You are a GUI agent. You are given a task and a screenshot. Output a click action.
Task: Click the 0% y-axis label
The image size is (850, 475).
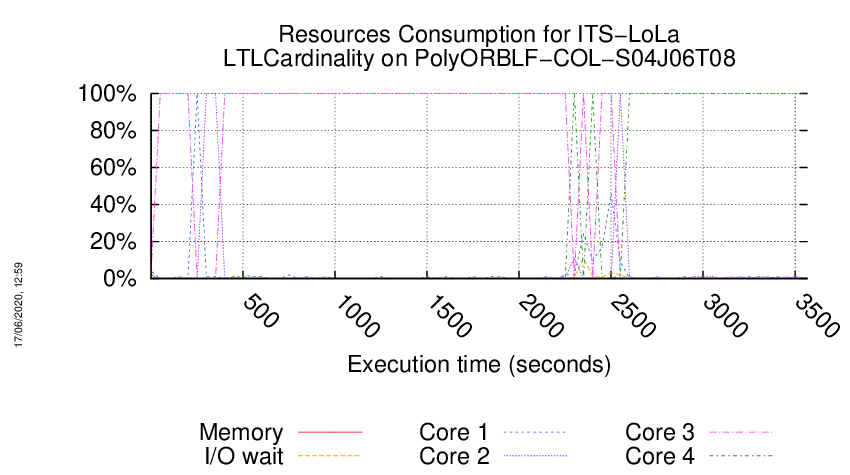pos(119,278)
